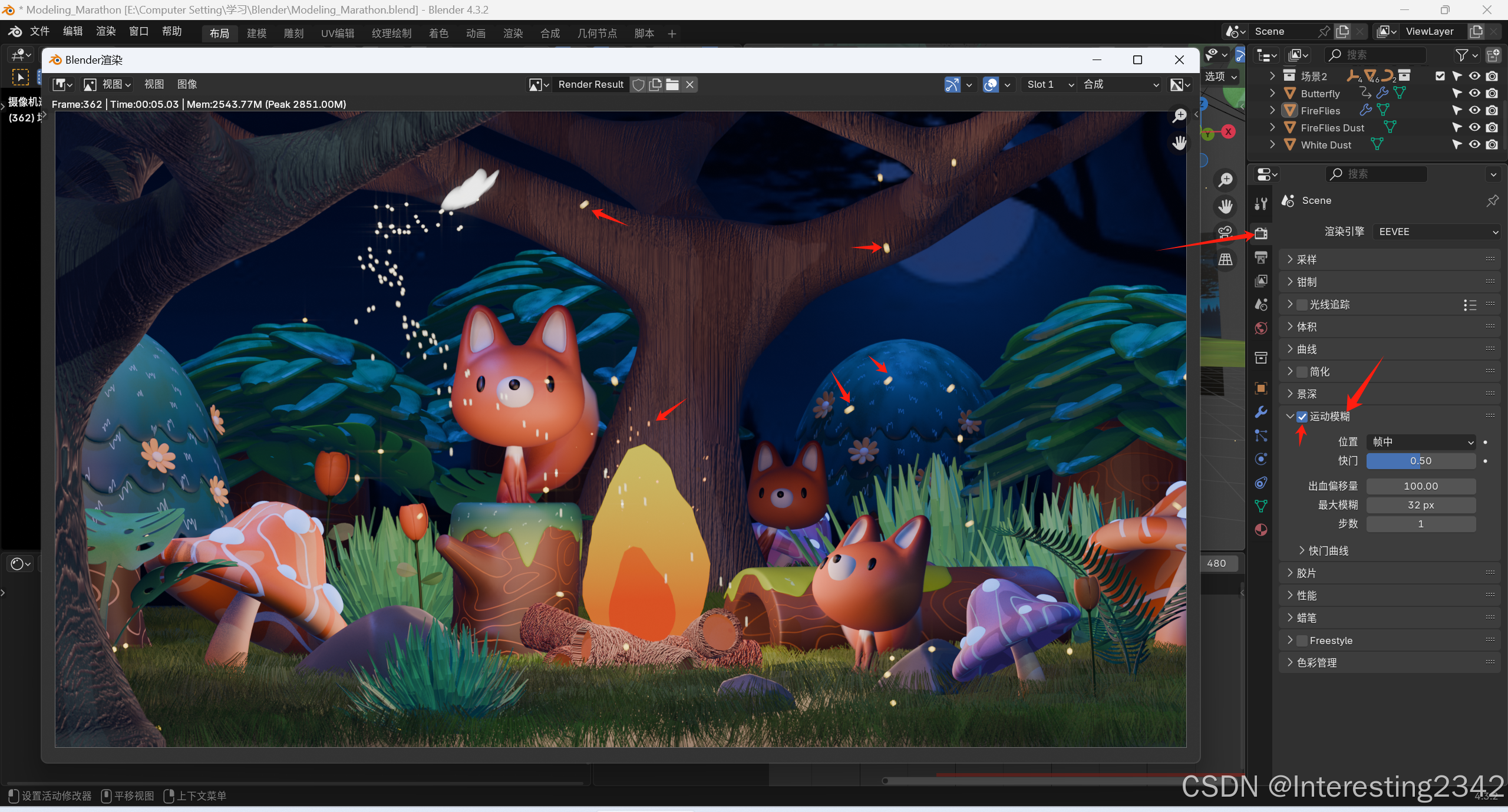1508x812 pixels.
Task: Open the View Layer properties tab icon
Action: 1261,281
